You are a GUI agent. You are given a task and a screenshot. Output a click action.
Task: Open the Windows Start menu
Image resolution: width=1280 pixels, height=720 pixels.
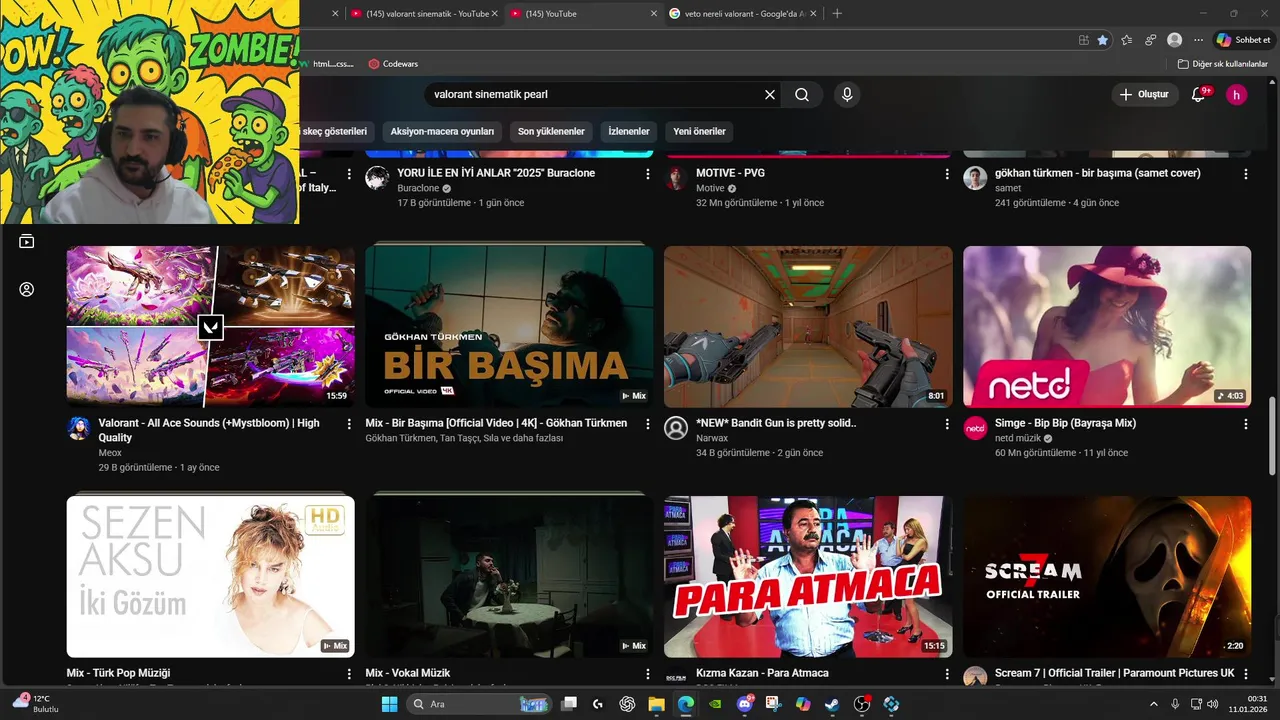coord(389,704)
